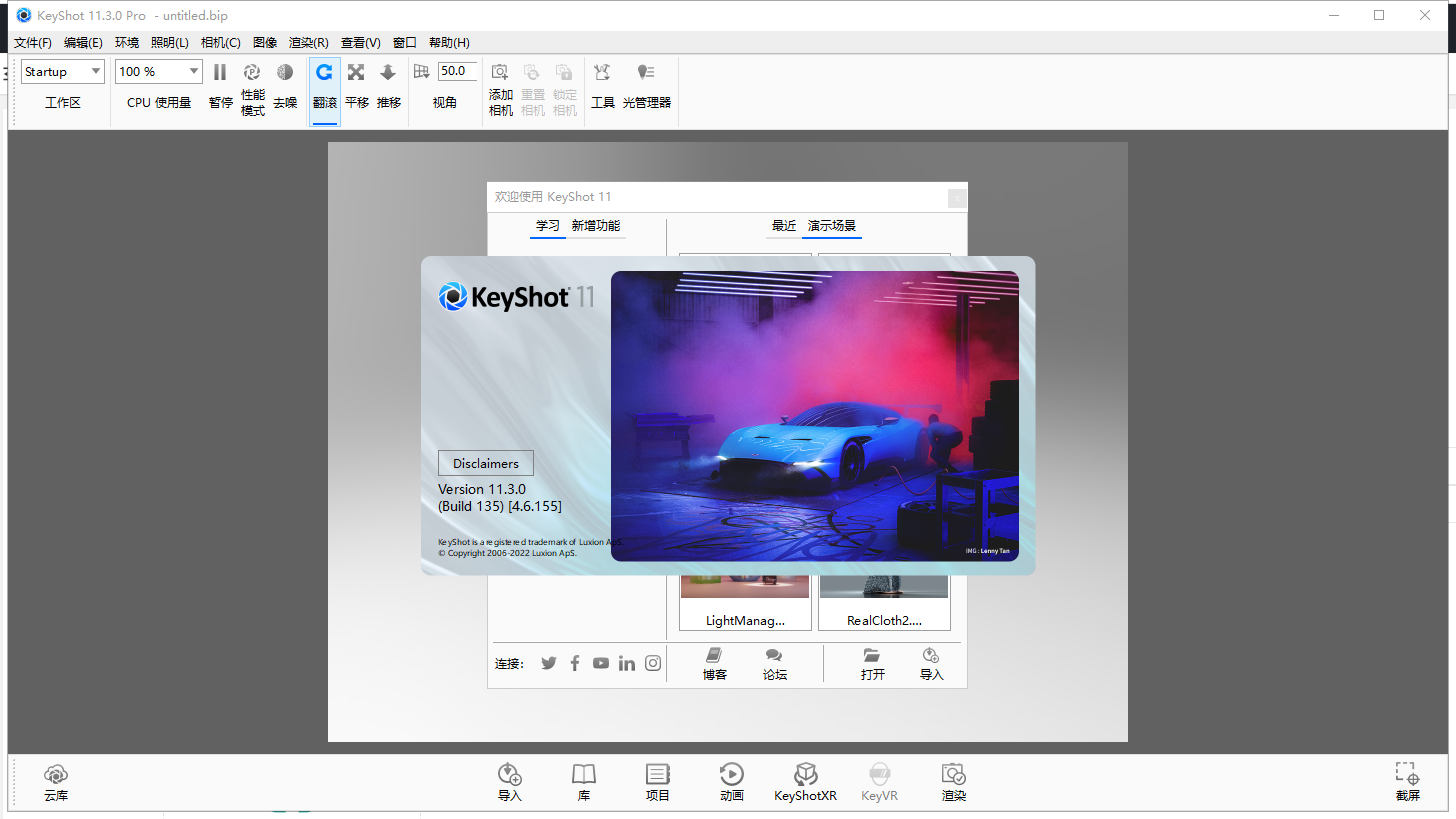Select the 平移 pan camera tool
Screen dimensions: 1456x819
click(x=356, y=72)
